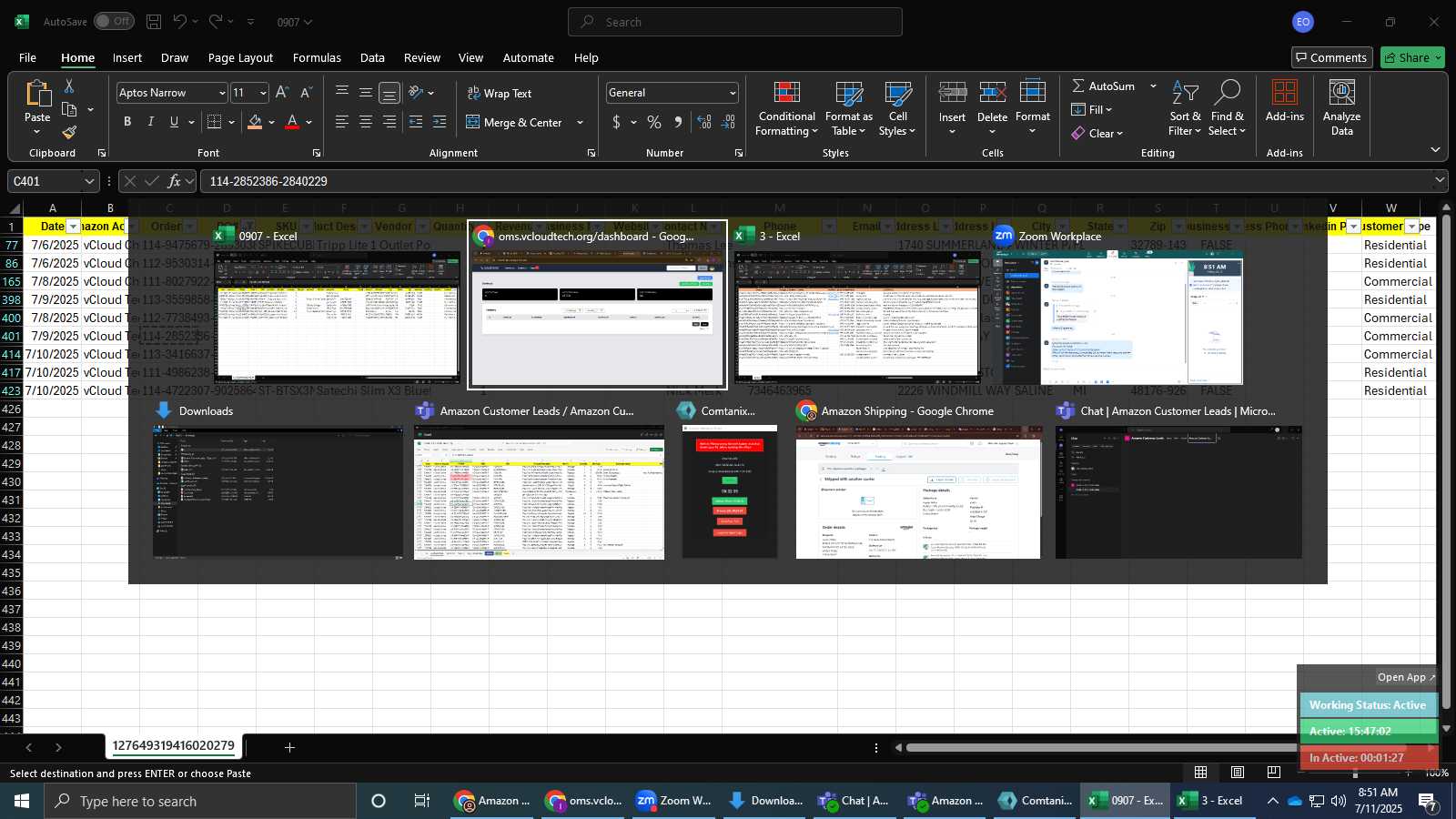The image size is (1456, 819).
Task: Apply the fill color yellow swatch
Action: 255,122
